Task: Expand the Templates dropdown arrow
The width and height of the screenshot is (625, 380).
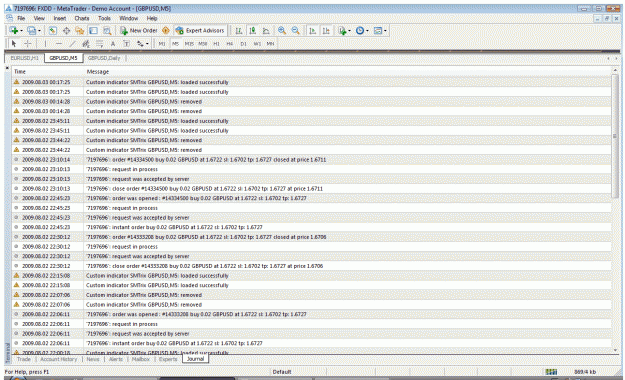Action: (385, 31)
